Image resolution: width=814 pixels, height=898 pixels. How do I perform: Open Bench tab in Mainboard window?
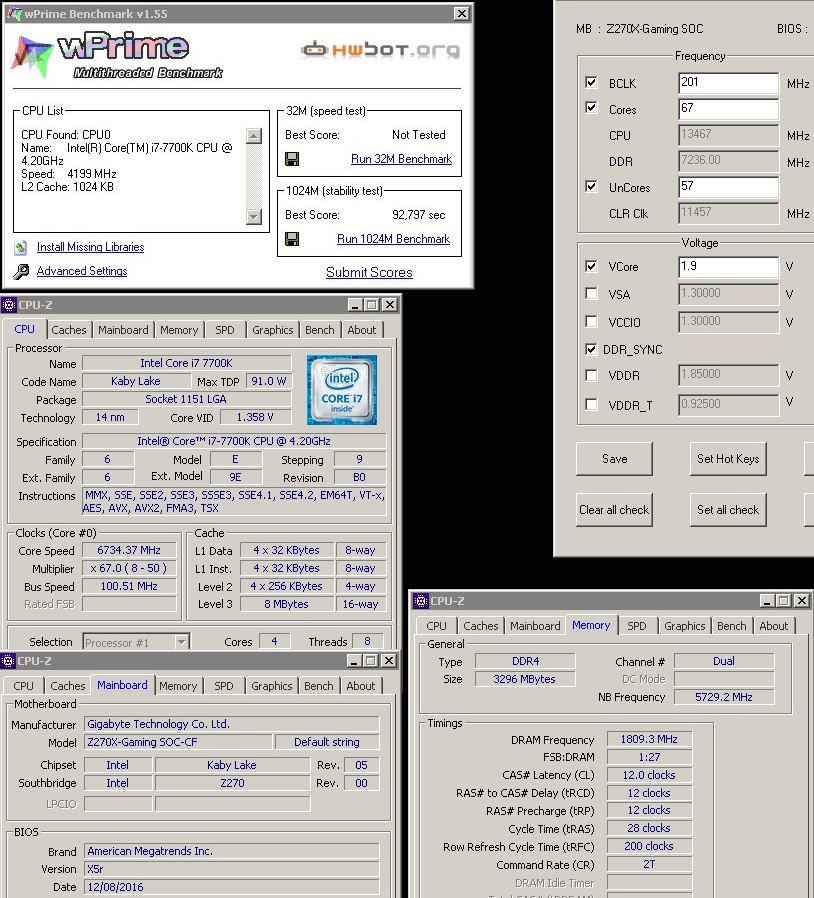click(318, 686)
